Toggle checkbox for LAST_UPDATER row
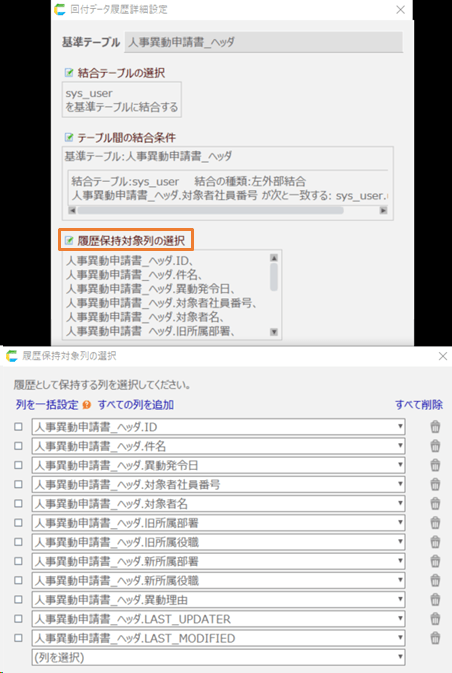Screen dimensions: 452x673 18,618
